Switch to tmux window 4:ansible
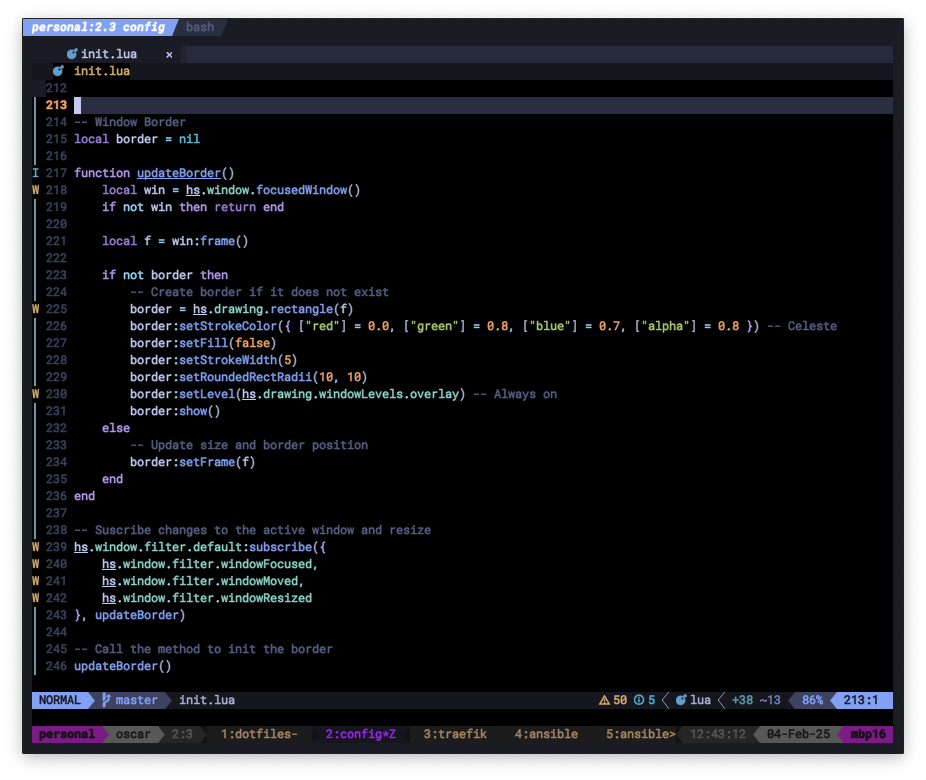 click(x=546, y=735)
